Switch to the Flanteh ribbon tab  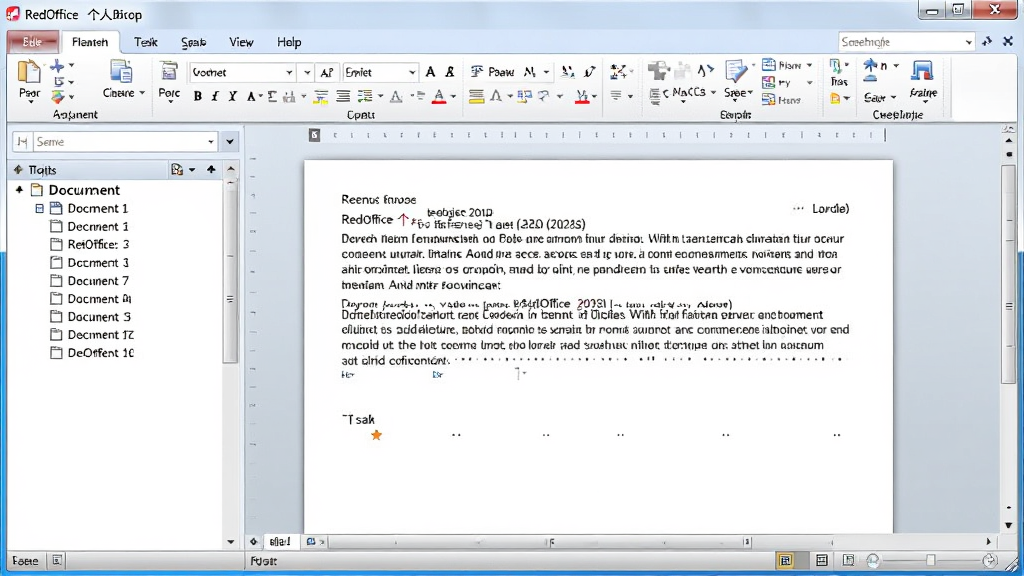[x=90, y=42]
